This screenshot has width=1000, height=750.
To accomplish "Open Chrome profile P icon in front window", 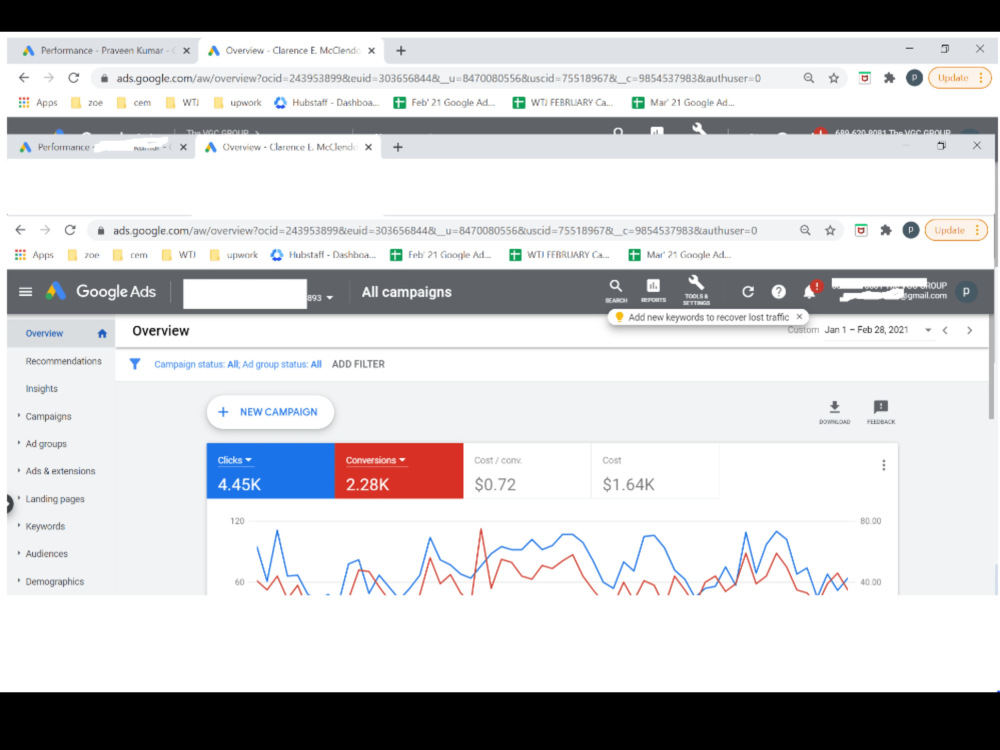I will pos(910,230).
